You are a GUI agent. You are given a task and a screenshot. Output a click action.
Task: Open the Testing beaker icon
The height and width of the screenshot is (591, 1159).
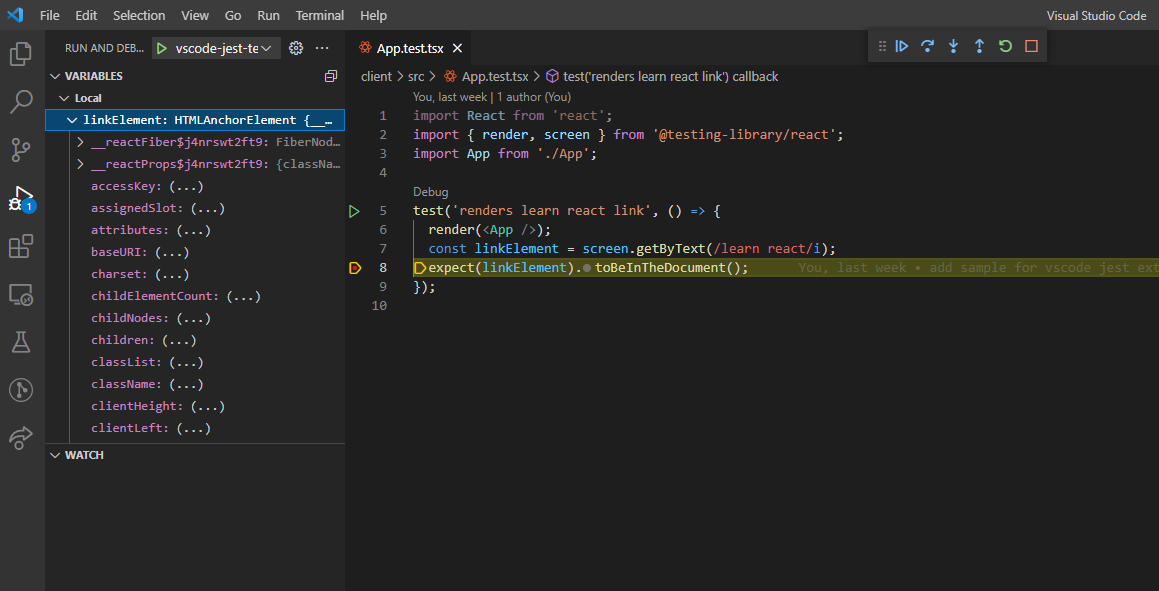tap(21, 342)
